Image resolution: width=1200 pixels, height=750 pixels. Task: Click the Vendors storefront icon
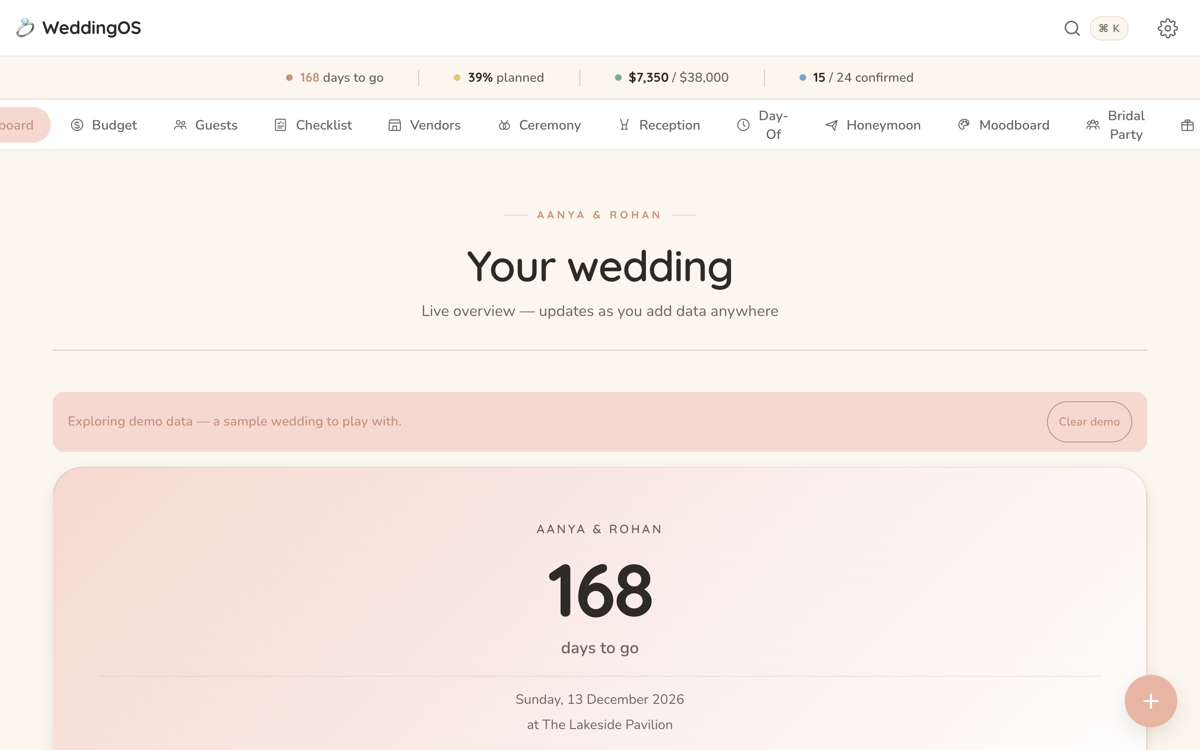pyautogui.click(x=395, y=125)
